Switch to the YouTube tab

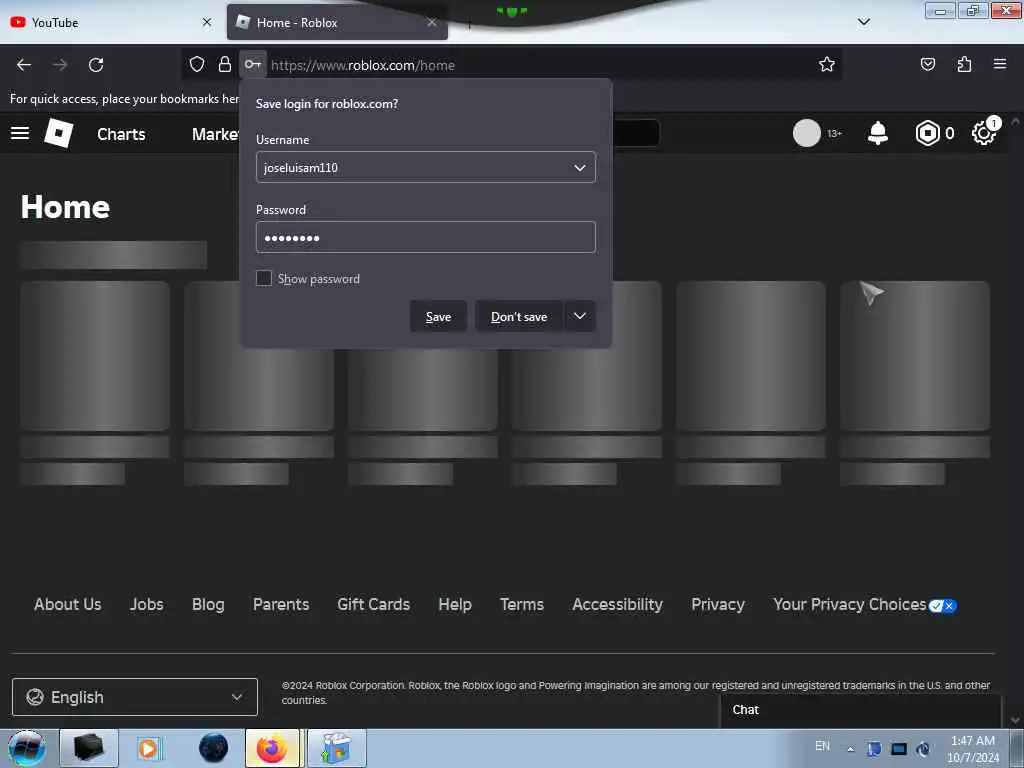(110, 22)
